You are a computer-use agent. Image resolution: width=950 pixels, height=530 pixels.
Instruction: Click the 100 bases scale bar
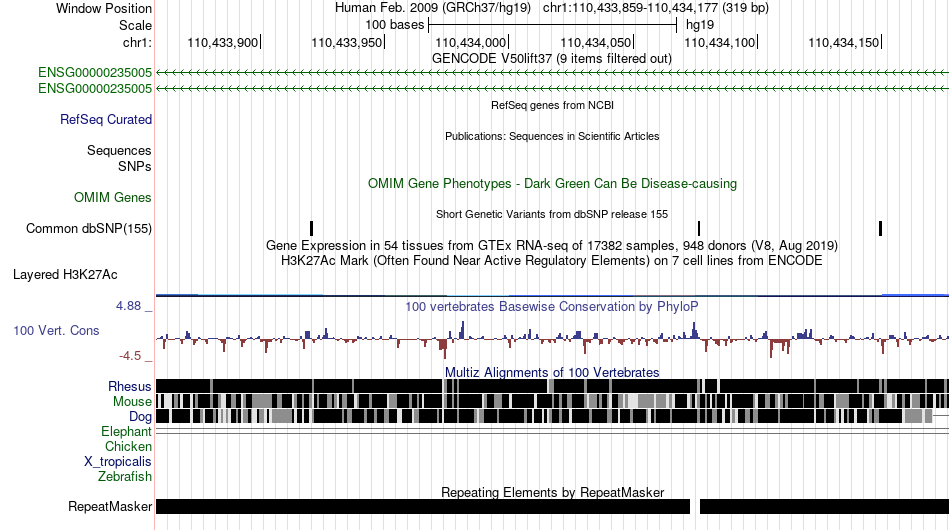click(x=553, y=25)
